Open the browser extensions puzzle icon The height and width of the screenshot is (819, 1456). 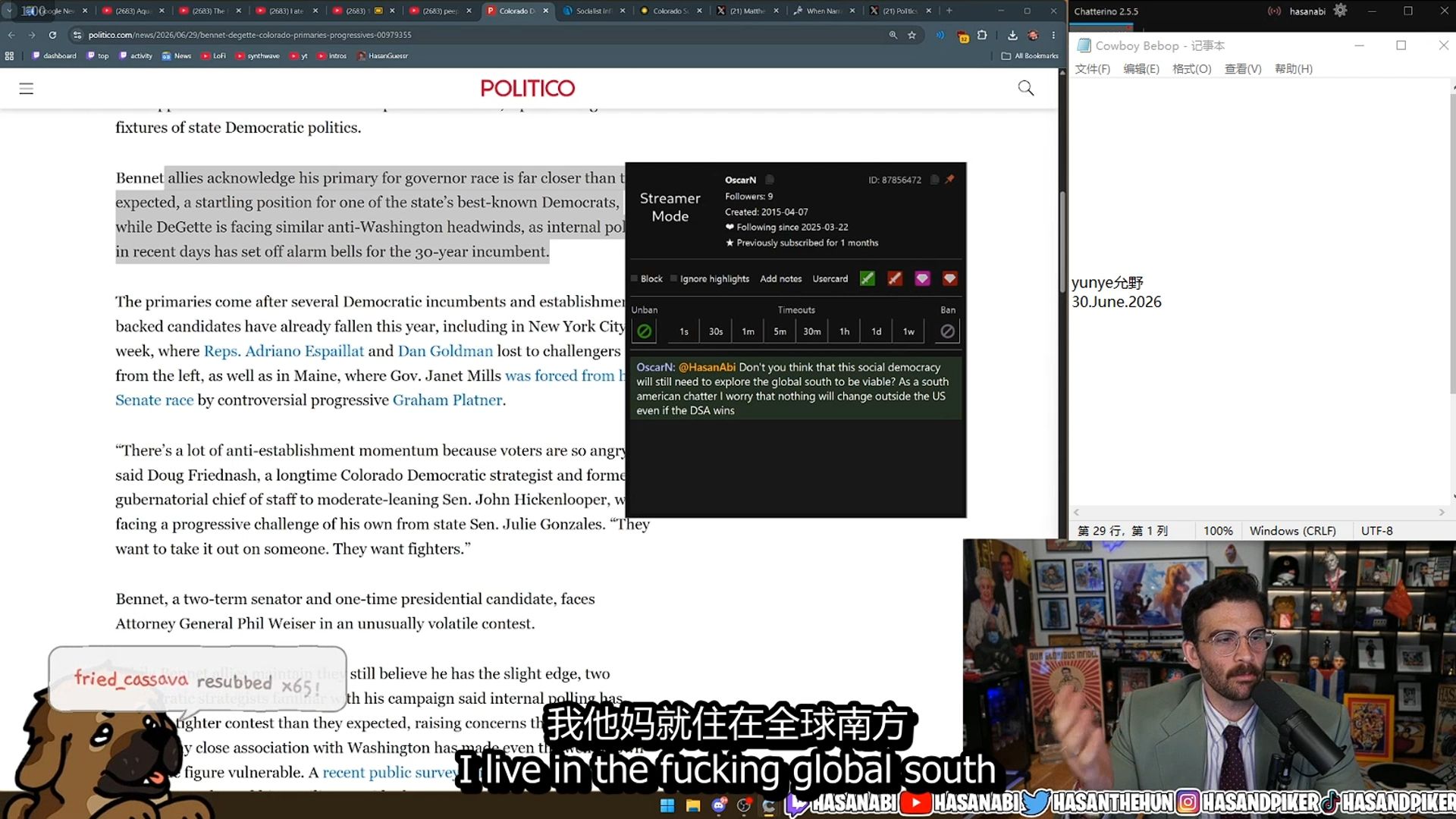pyautogui.click(x=982, y=35)
